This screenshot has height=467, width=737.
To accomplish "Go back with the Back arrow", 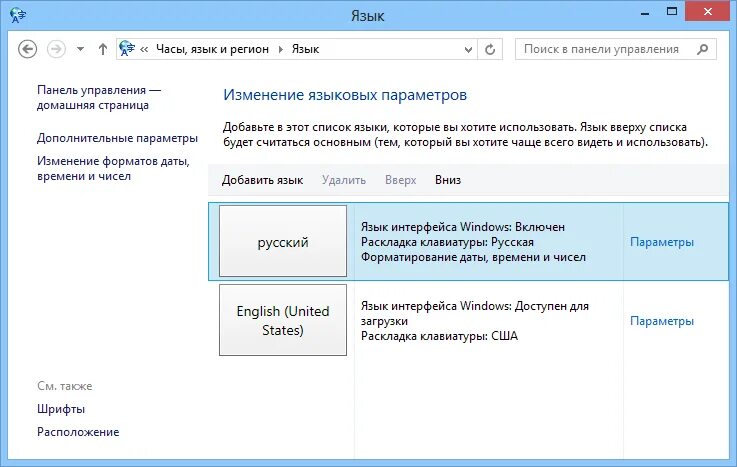I will pyautogui.click(x=27, y=49).
